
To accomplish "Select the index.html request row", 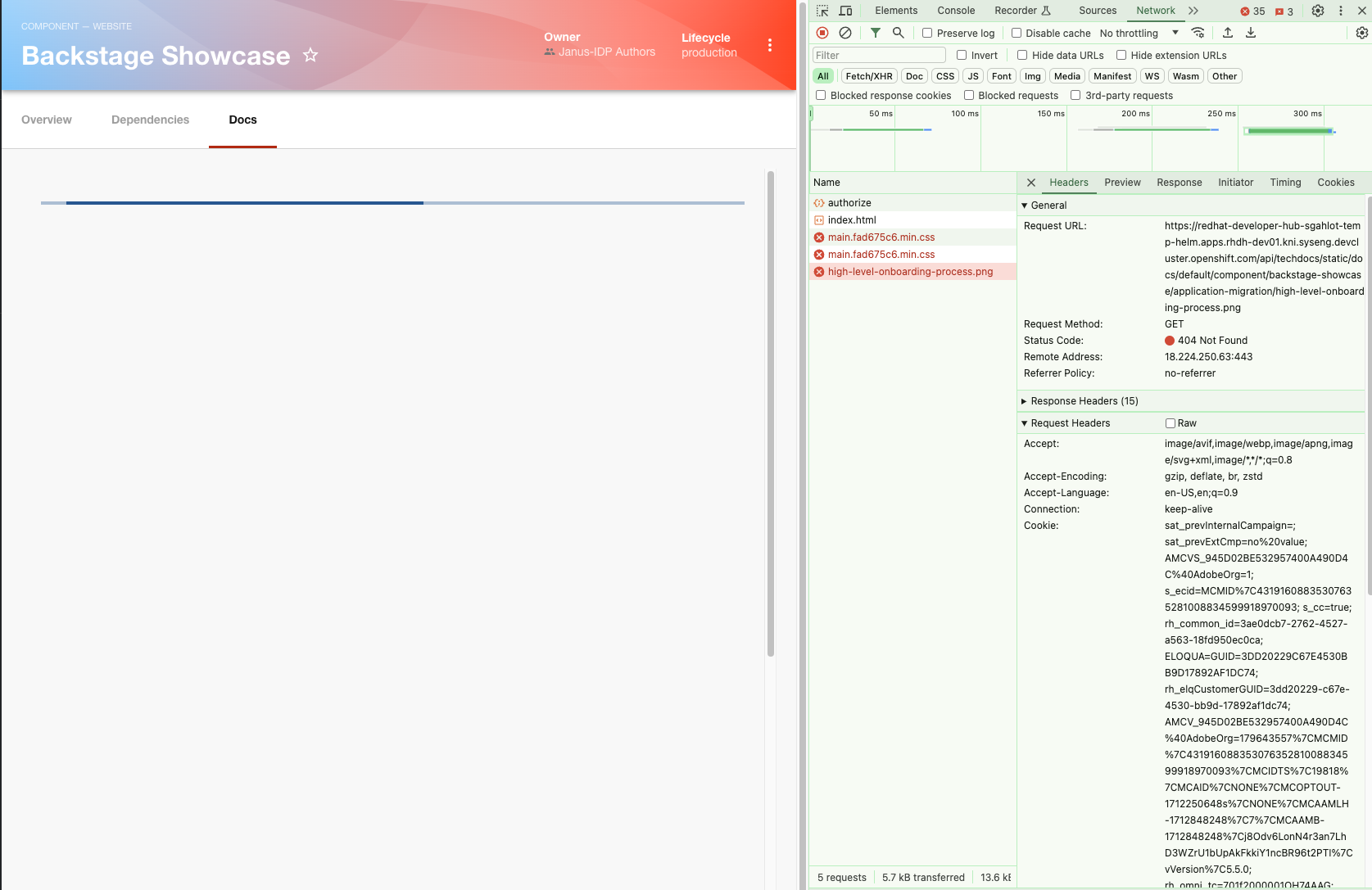I will tap(912, 220).
